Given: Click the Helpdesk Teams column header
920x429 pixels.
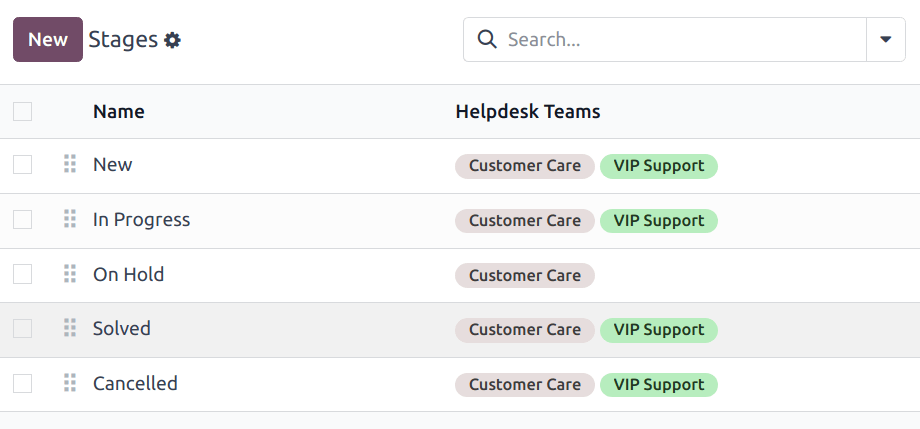Looking at the screenshot, I should [527, 111].
